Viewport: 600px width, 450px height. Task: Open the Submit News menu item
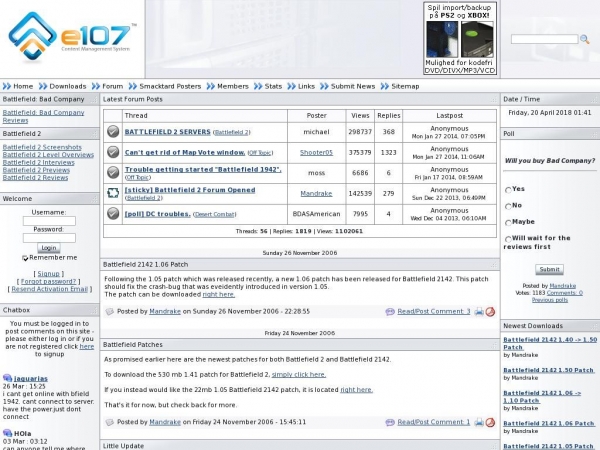353,86
